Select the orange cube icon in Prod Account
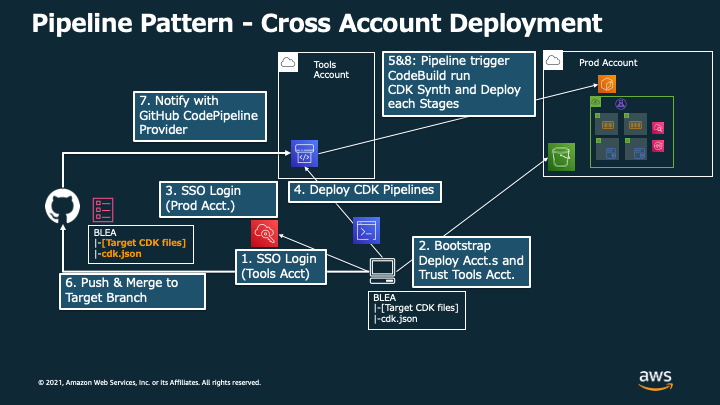This screenshot has height=405, width=720. pyautogui.click(x=607, y=84)
